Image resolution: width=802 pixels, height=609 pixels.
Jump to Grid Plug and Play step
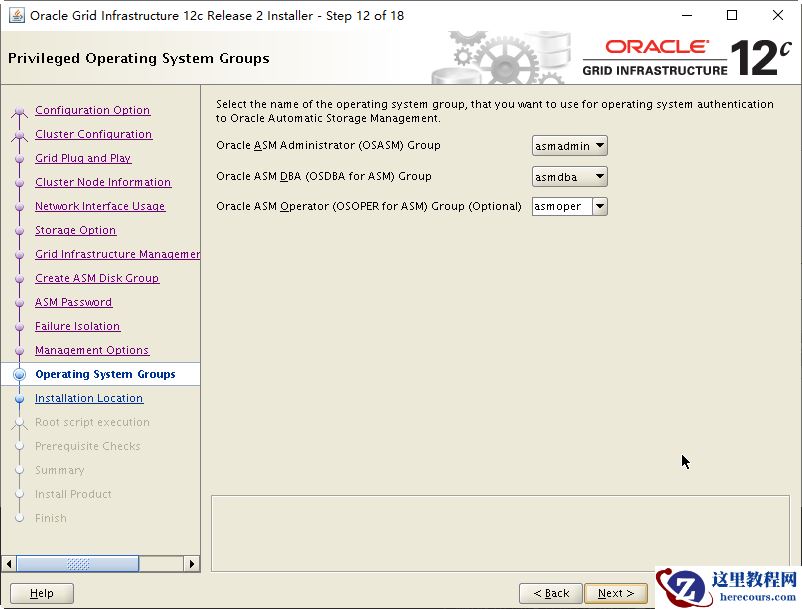coord(83,158)
